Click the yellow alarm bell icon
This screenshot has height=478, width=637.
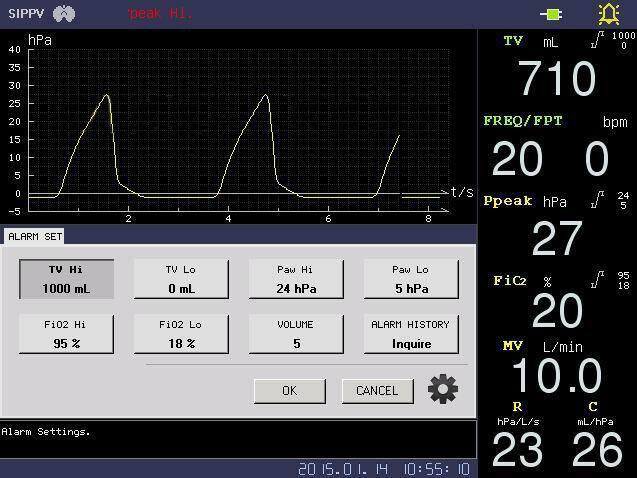point(608,14)
